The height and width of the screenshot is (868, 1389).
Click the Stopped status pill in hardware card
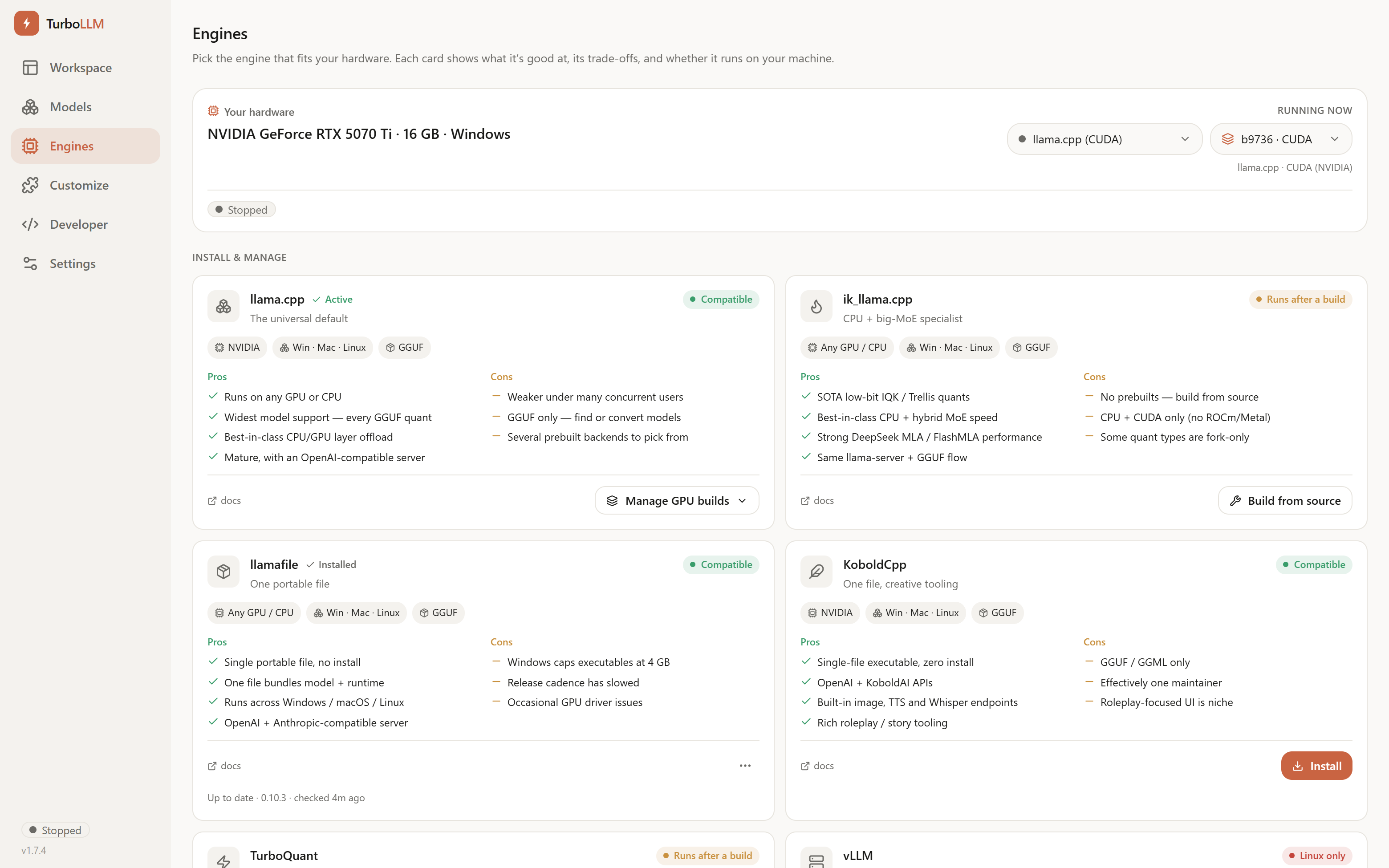[x=242, y=210]
